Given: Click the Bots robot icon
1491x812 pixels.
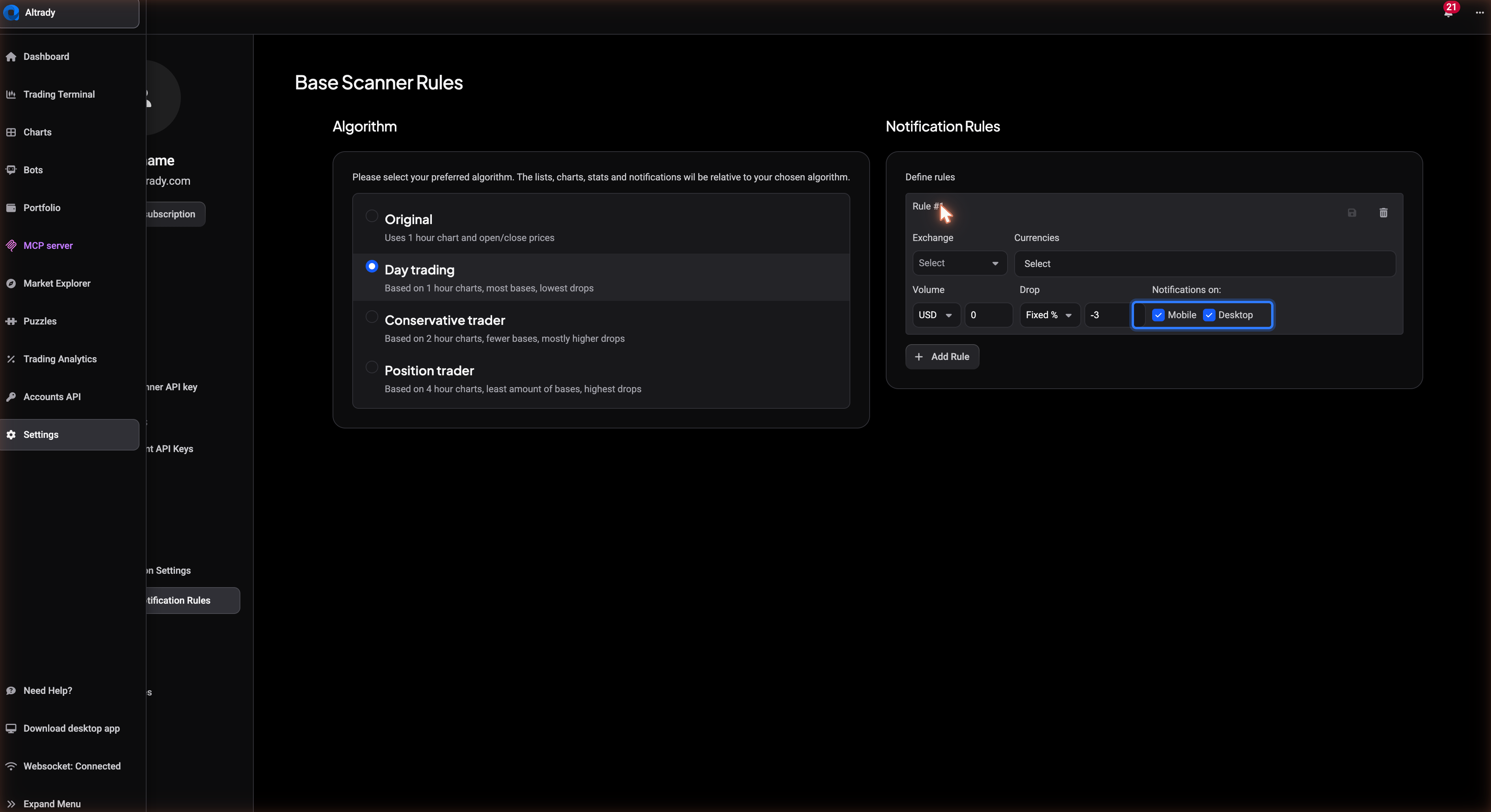Looking at the screenshot, I should pyautogui.click(x=11, y=170).
